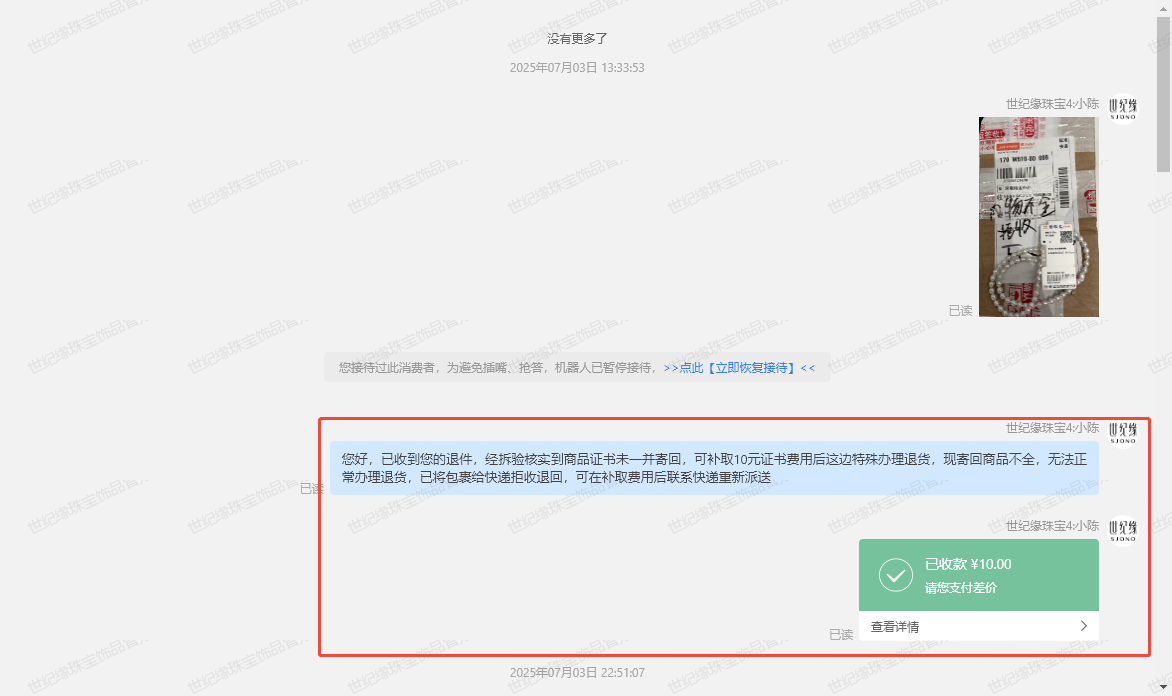Click the 已读 status beside the package photo
The width and height of the screenshot is (1172, 696).
(960, 311)
